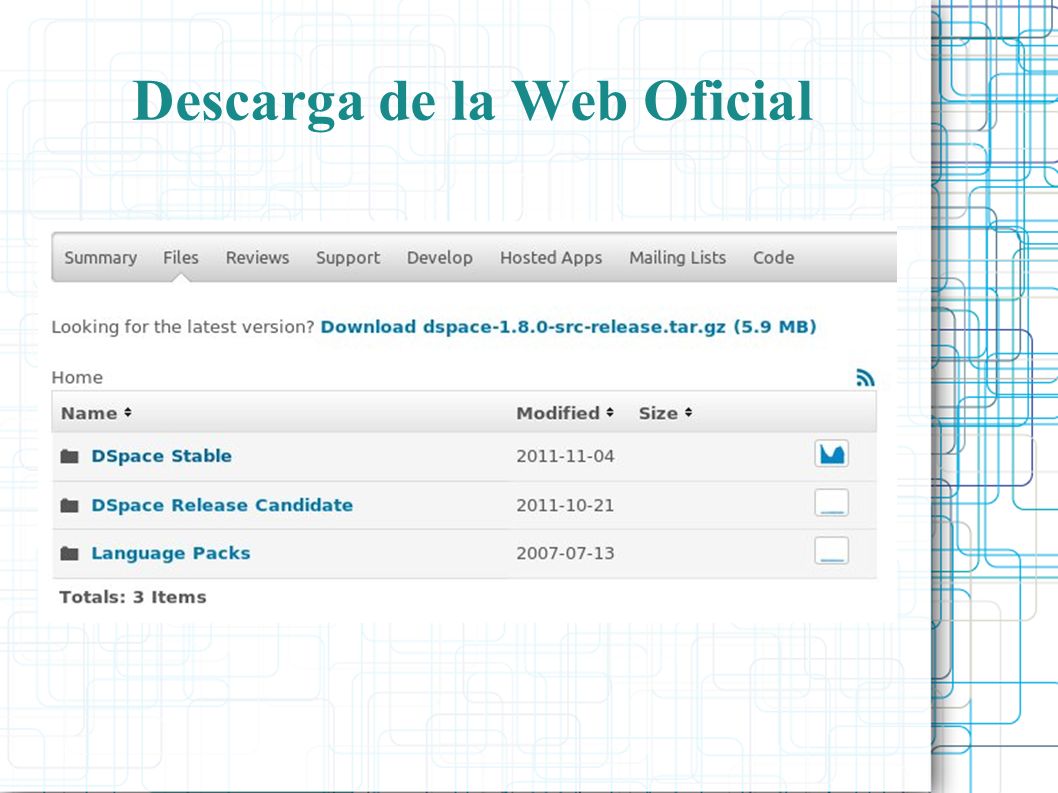Click the DSpace Release Candidate folder icon
The width and height of the screenshot is (1058, 793).
[69, 505]
